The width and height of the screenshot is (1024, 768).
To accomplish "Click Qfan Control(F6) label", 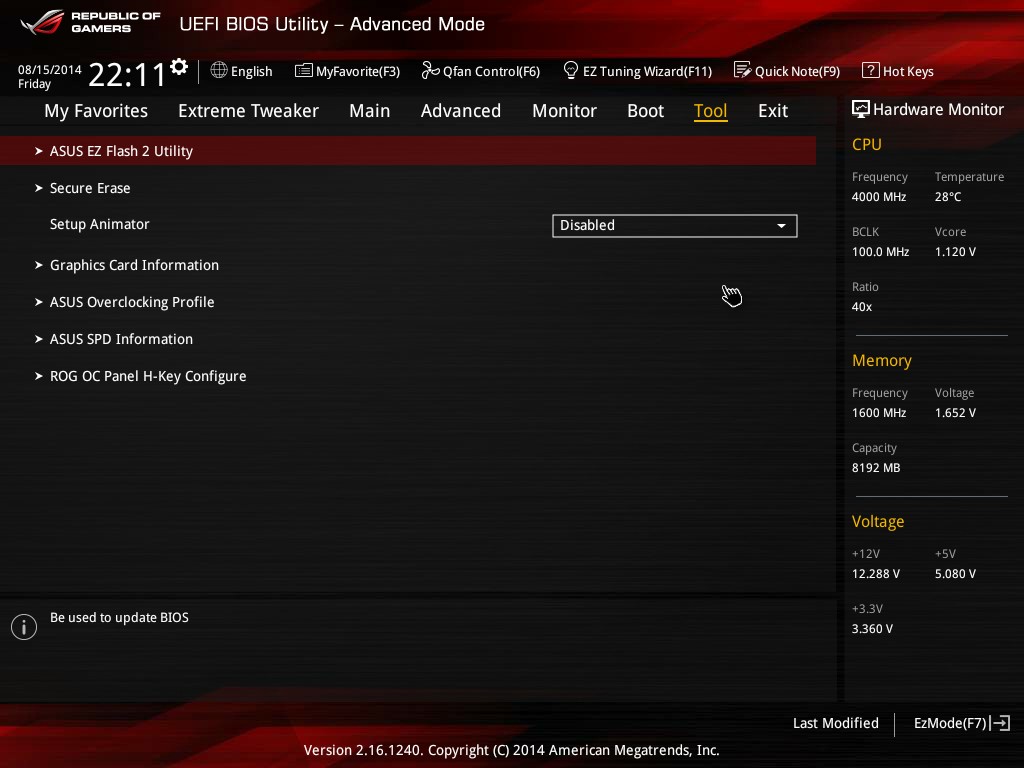I will 491,71.
